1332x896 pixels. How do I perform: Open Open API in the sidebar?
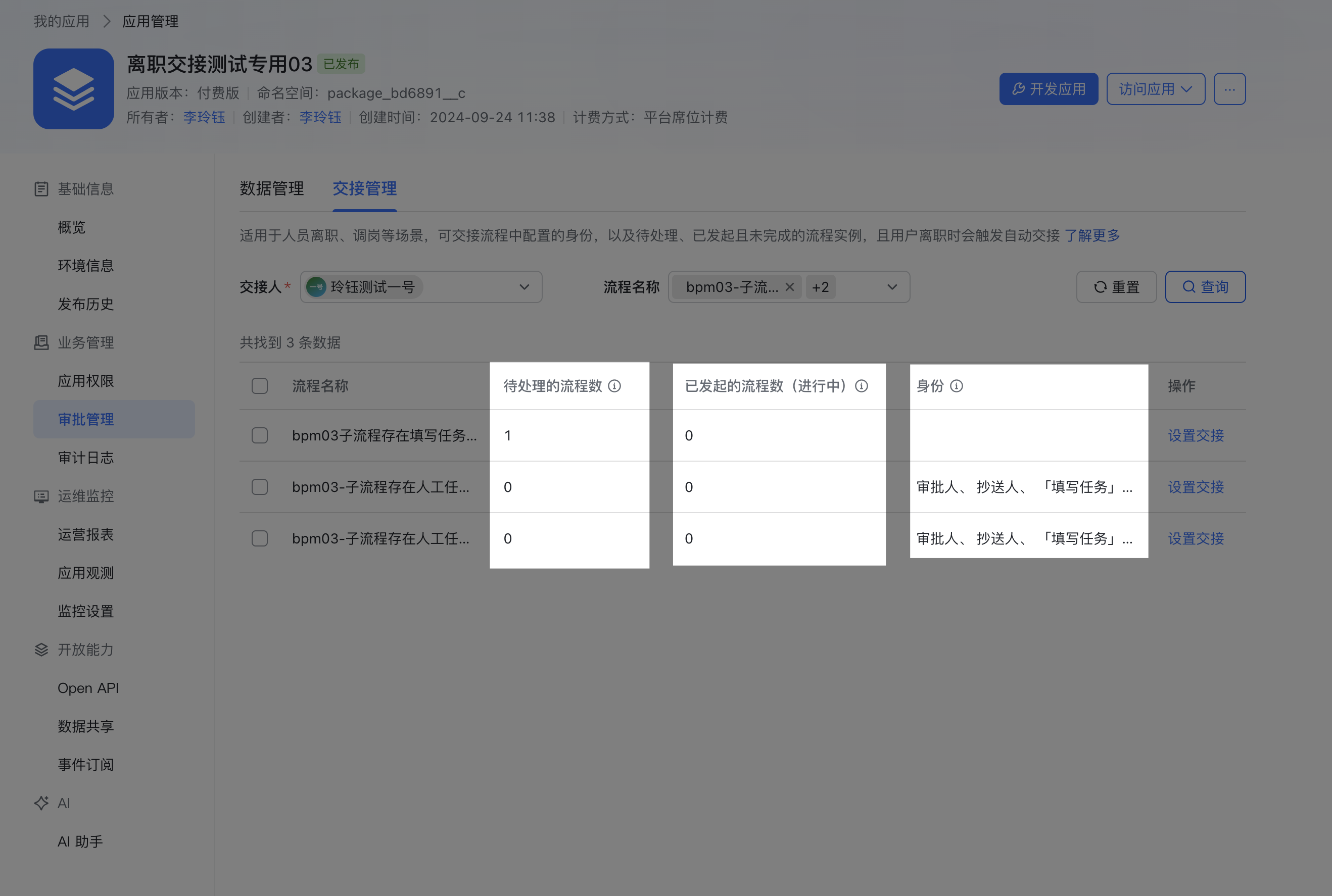pyautogui.click(x=88, y=688)
